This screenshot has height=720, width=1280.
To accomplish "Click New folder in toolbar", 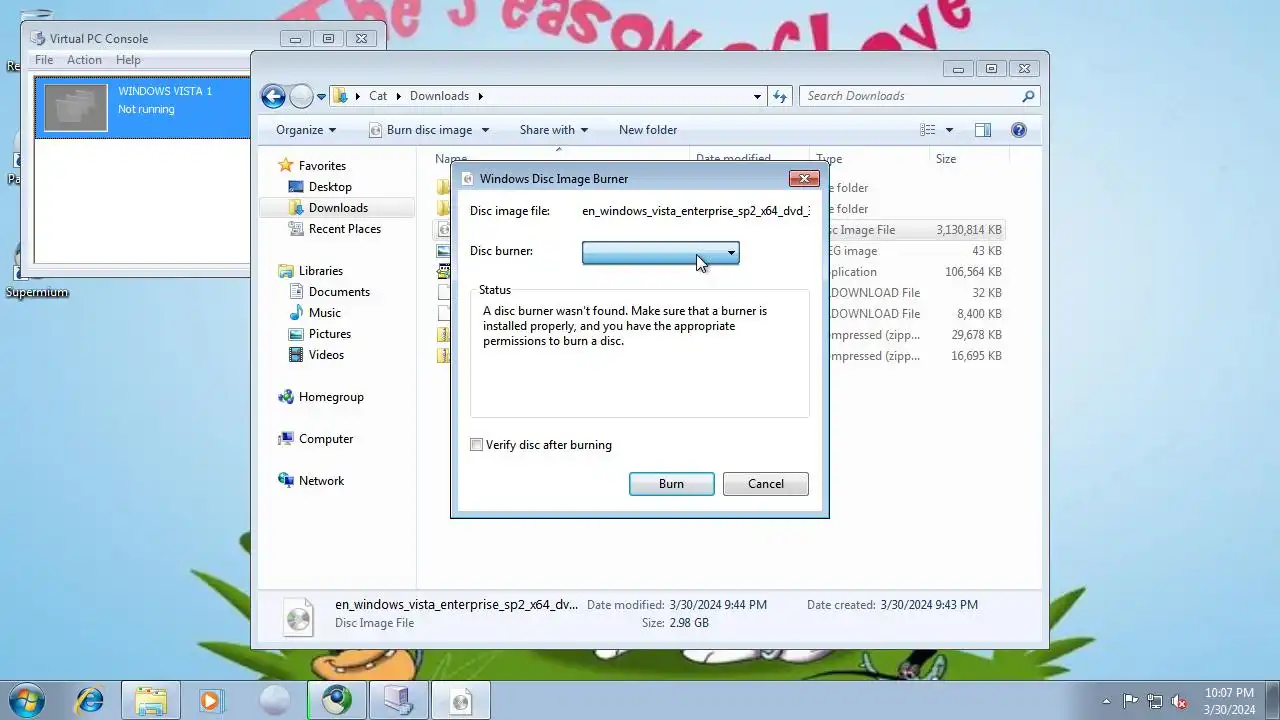I will click(x=648, y=130).
